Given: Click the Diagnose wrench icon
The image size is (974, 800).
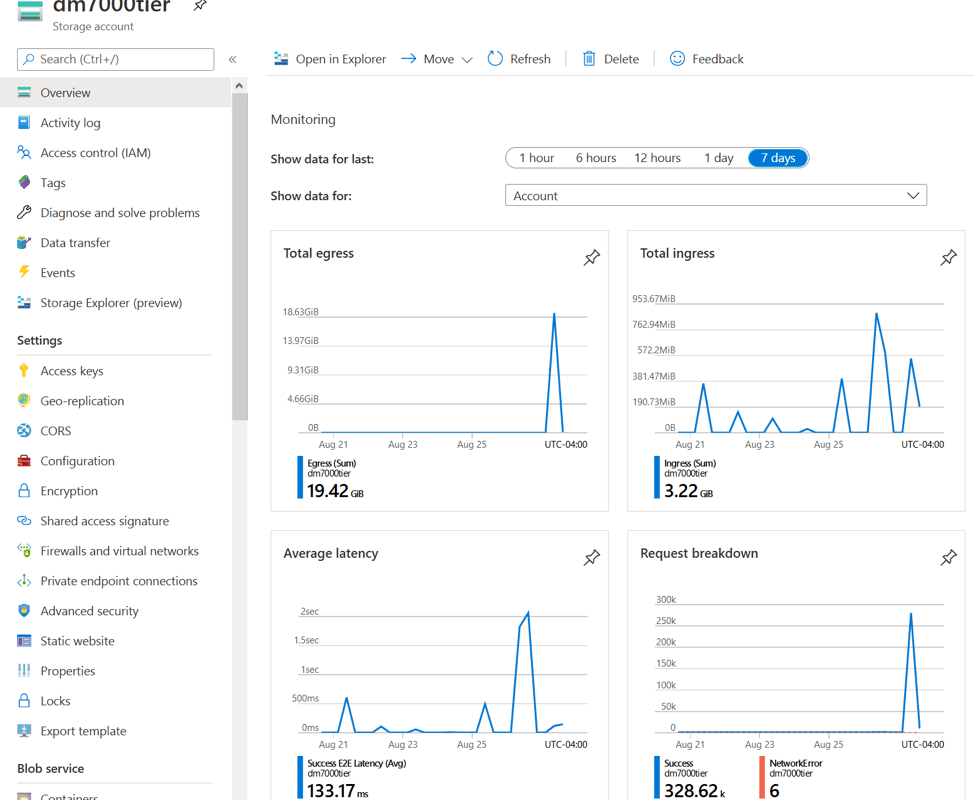Looking at the screenshot, I should (x=24, y=212).
